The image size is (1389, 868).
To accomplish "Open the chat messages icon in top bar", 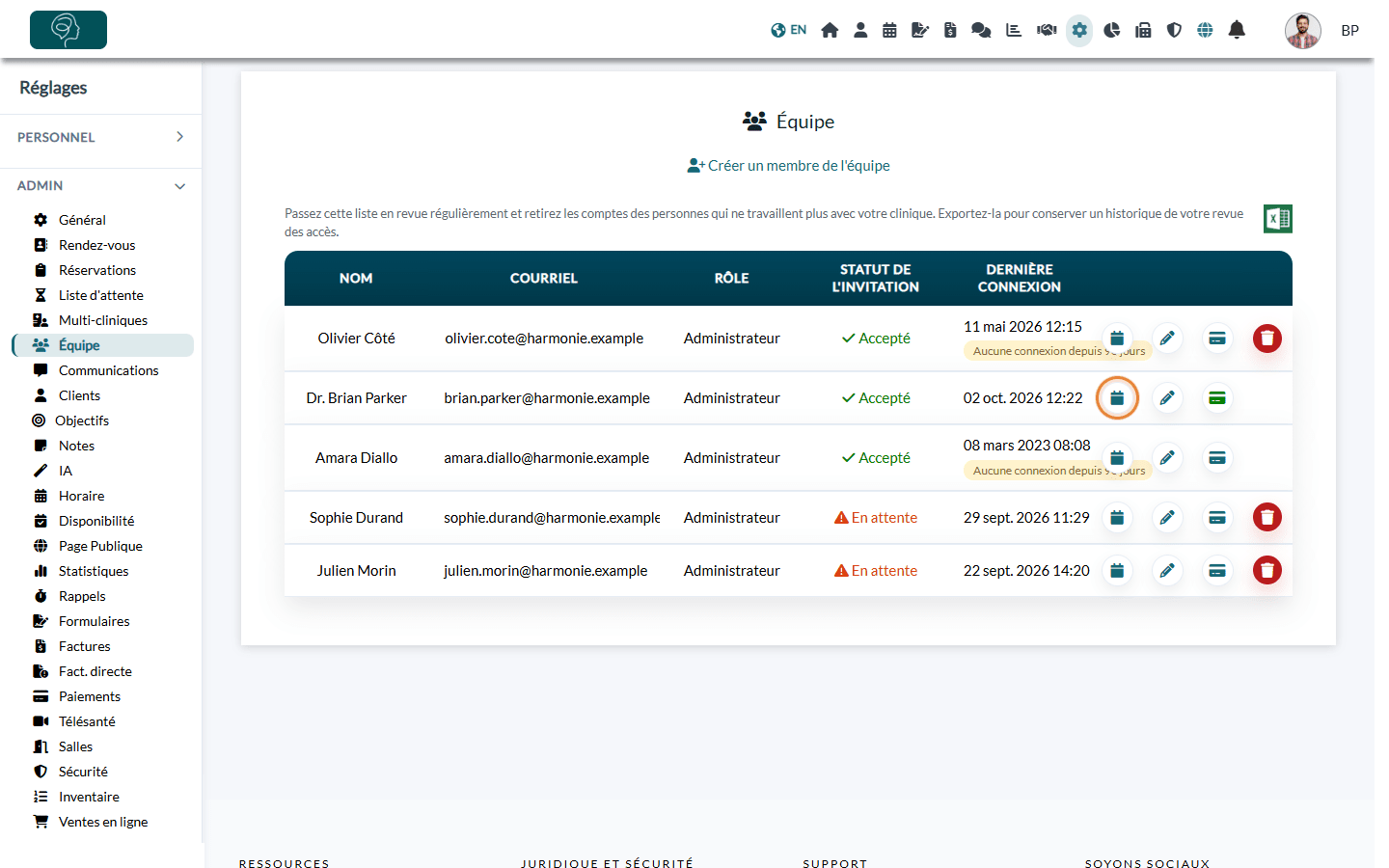I will (x=981, y=30).
